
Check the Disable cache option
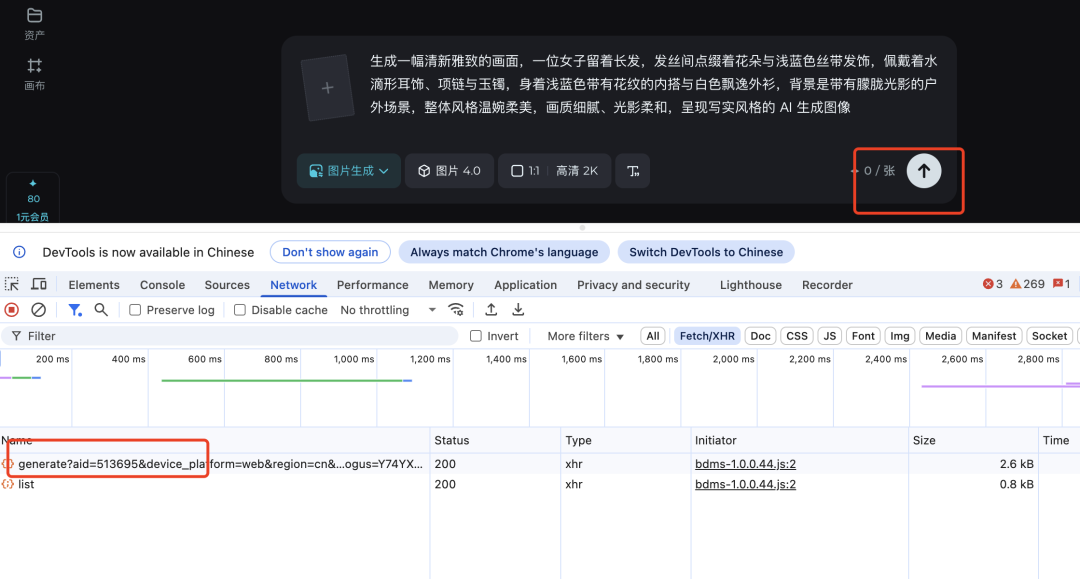point(238,310)
